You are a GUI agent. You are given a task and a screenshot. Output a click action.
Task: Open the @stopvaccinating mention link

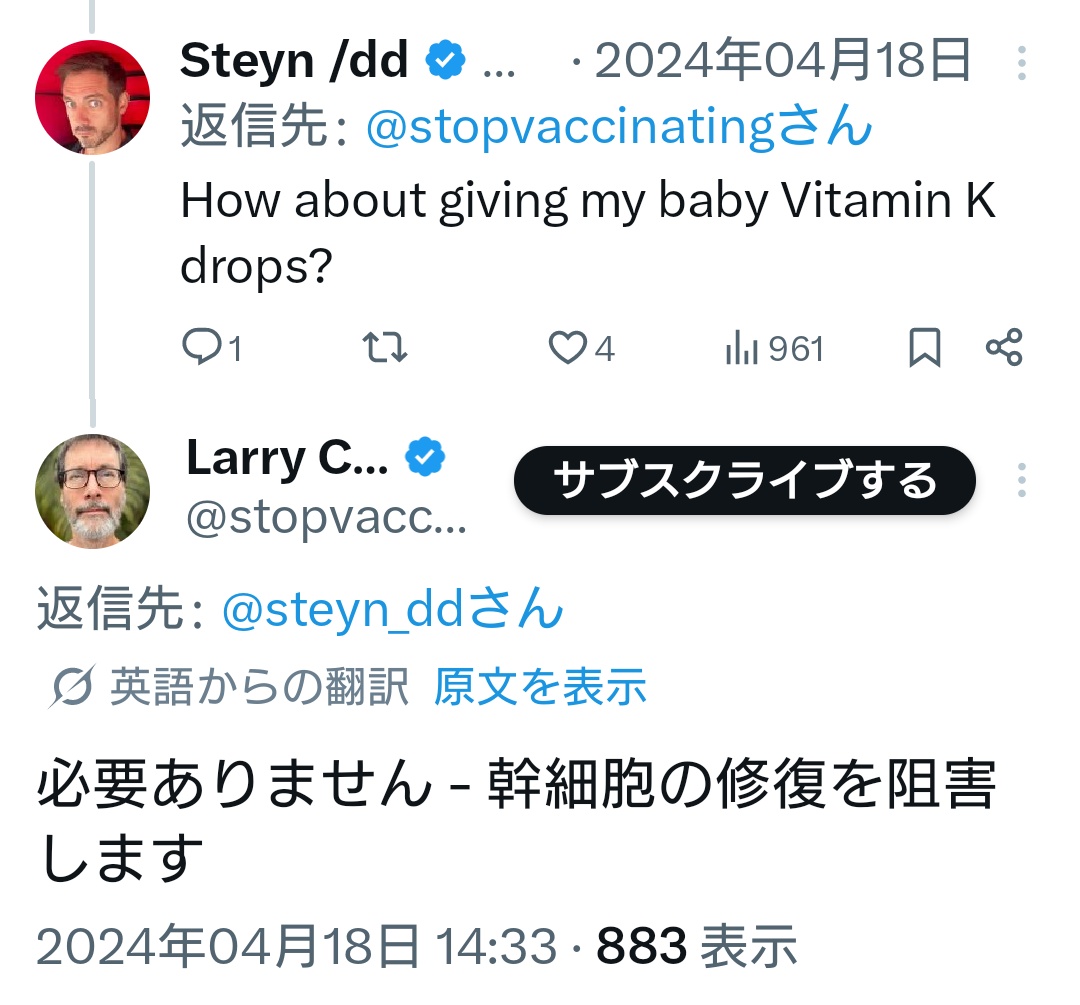click(x=618, y=127)
